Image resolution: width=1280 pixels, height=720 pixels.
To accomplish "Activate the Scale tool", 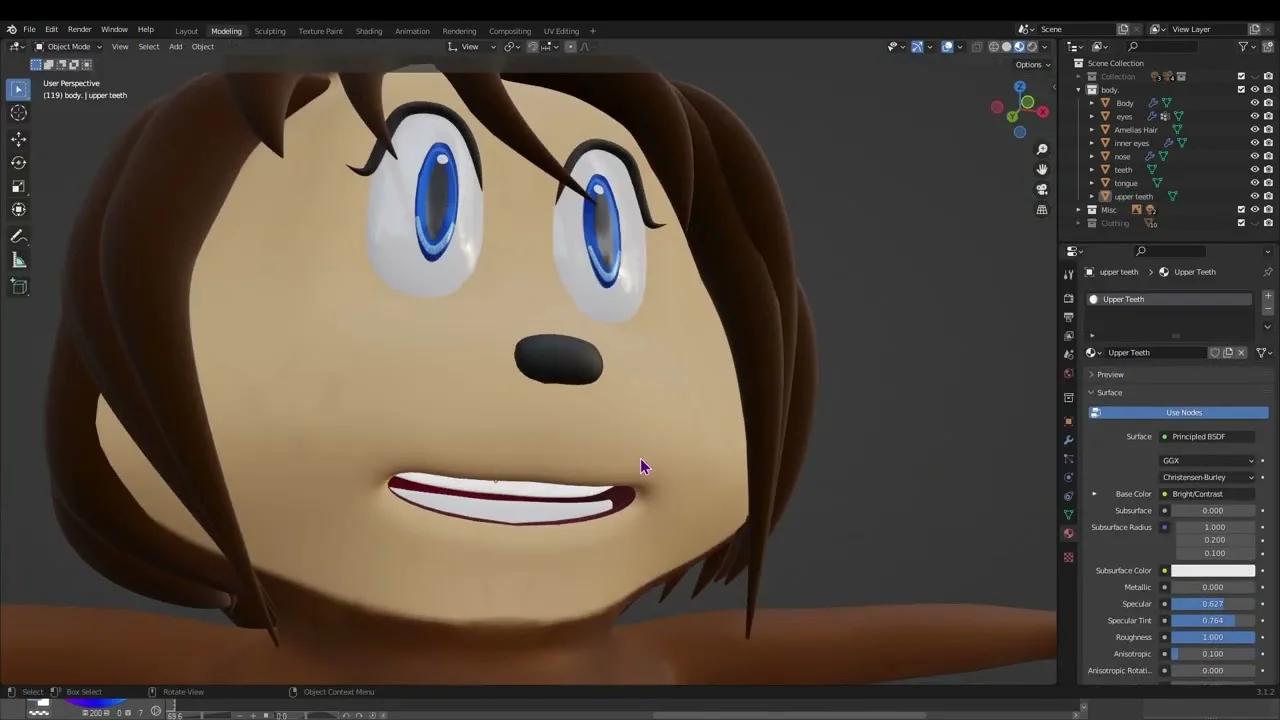I will [18, 186].
